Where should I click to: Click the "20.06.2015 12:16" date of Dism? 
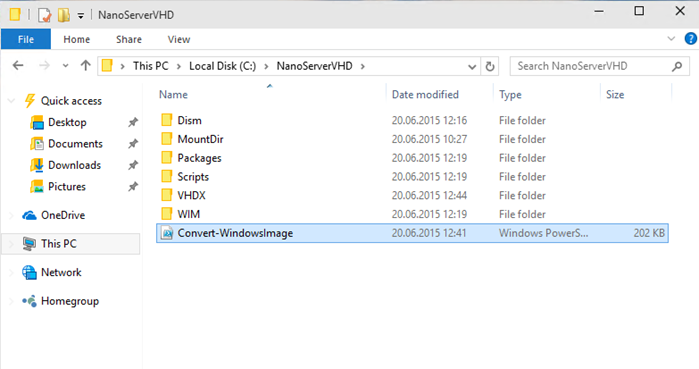click(x=429, y=120)
